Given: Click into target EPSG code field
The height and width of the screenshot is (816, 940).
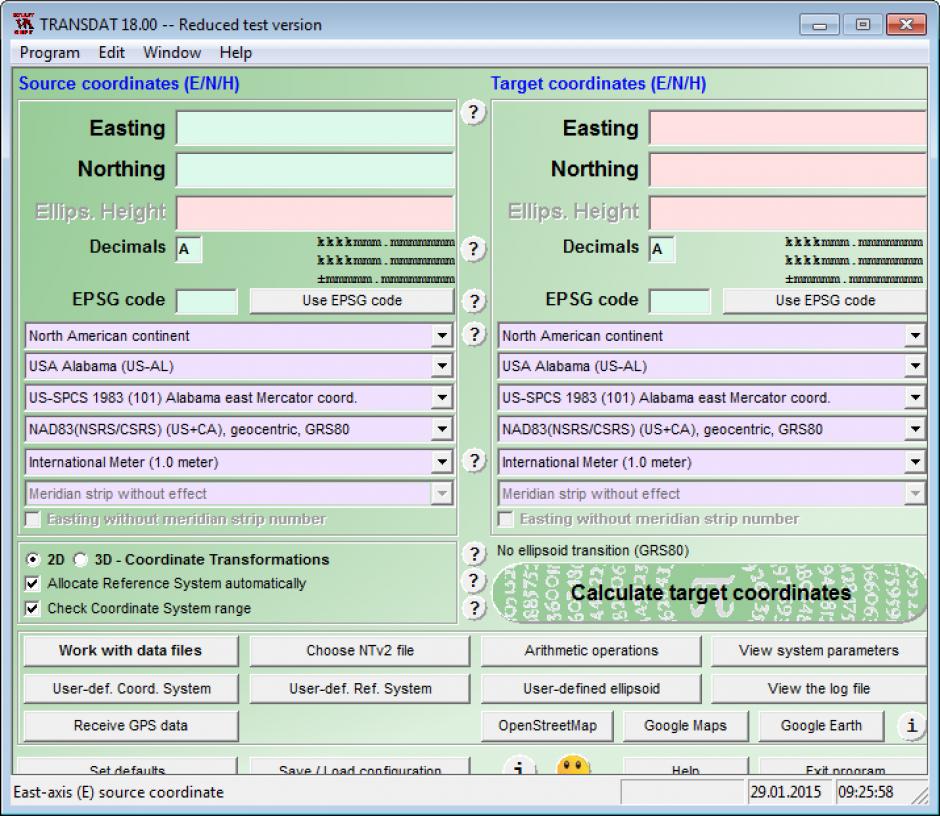Looking at the screenshot, I should pos(680,301).
